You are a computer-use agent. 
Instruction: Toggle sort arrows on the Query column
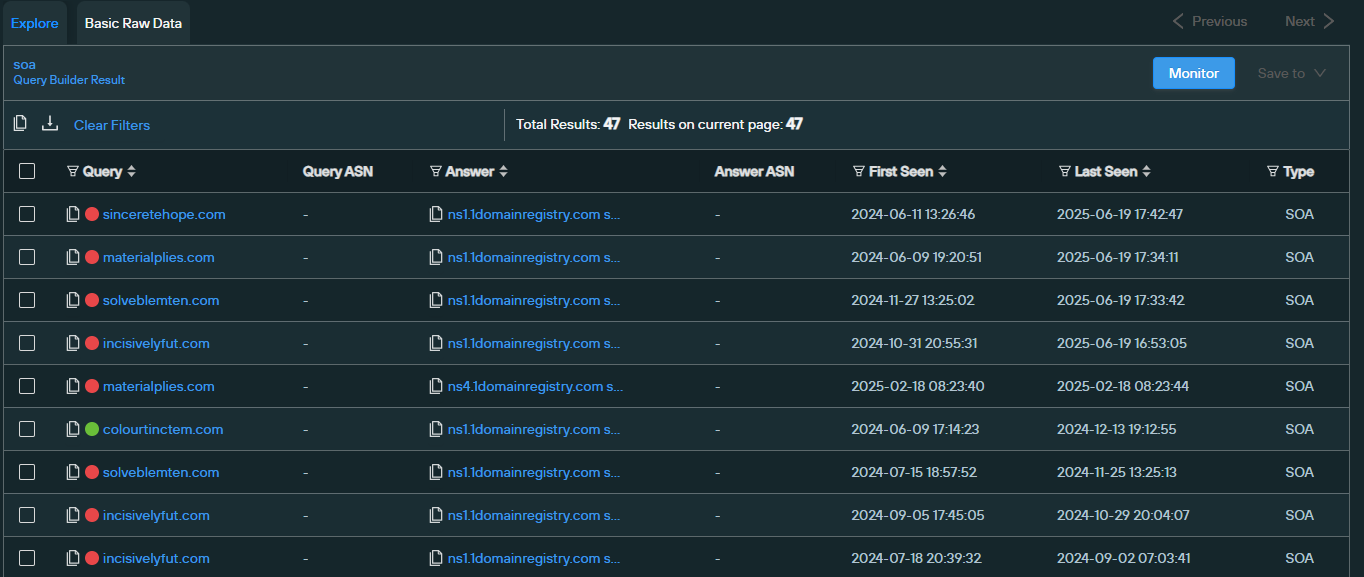pos(131,171)
